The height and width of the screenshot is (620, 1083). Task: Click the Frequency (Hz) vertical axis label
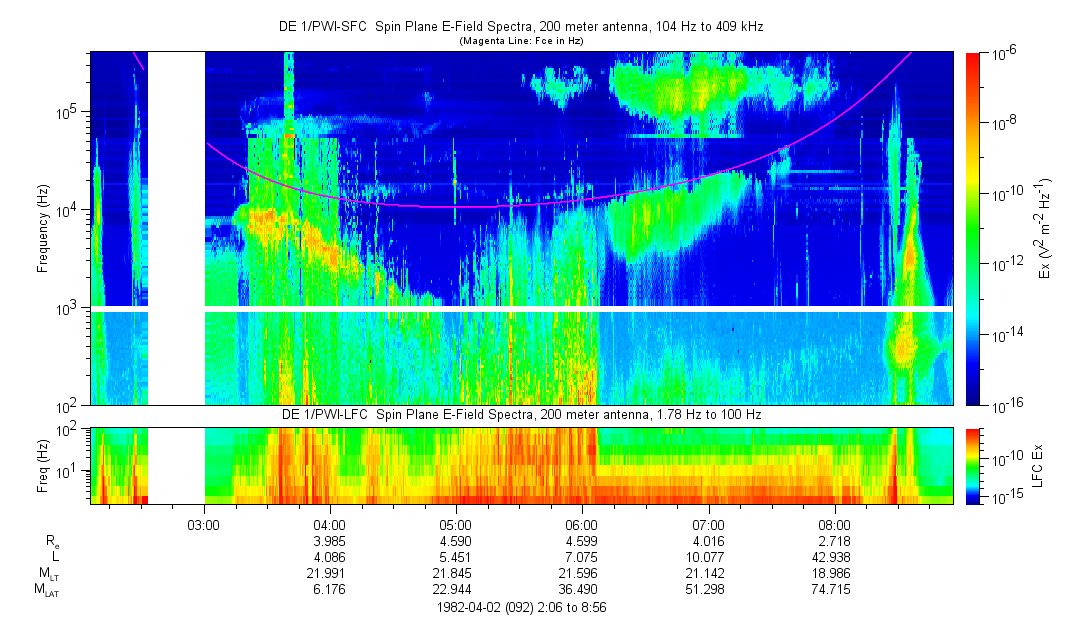pyautogui.click(x=43, y=228)
